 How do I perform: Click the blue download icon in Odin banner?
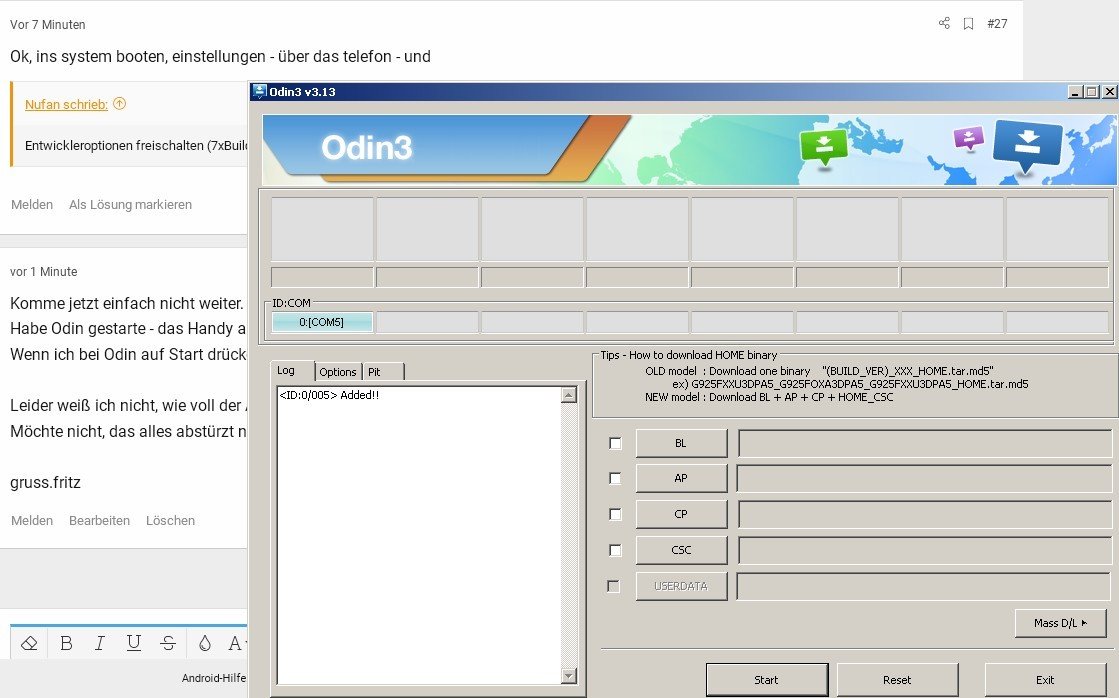pyautogui.click(x=1028, y=146)
